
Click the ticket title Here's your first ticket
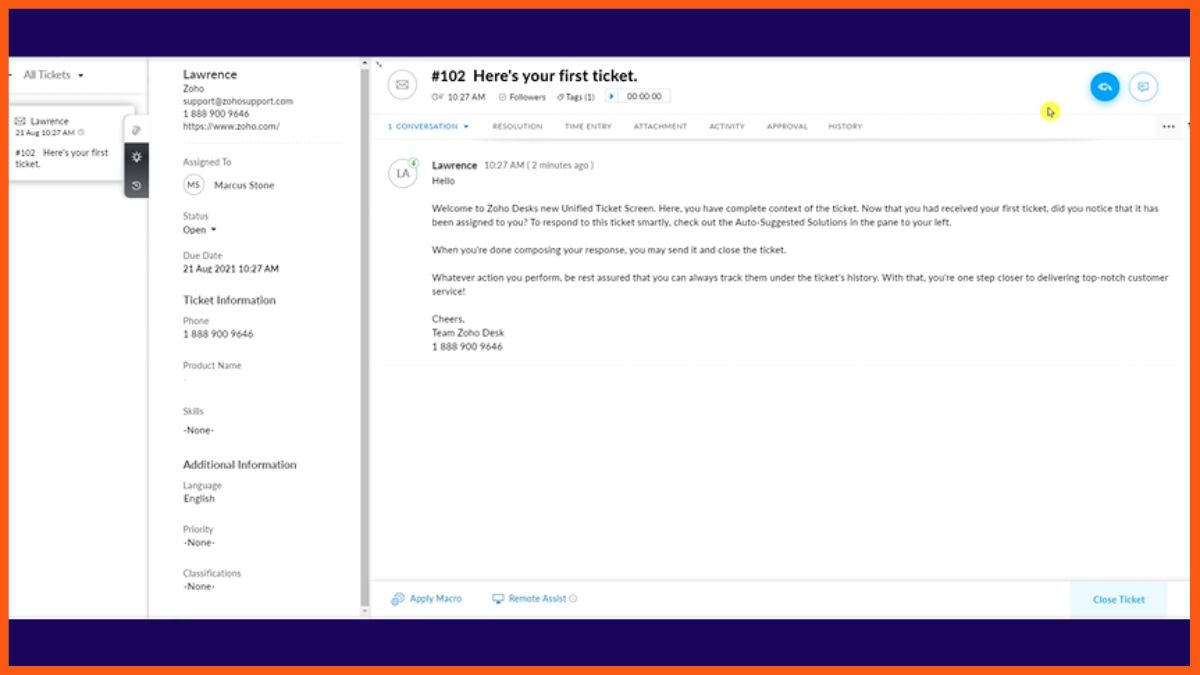[x=555, y=76]
